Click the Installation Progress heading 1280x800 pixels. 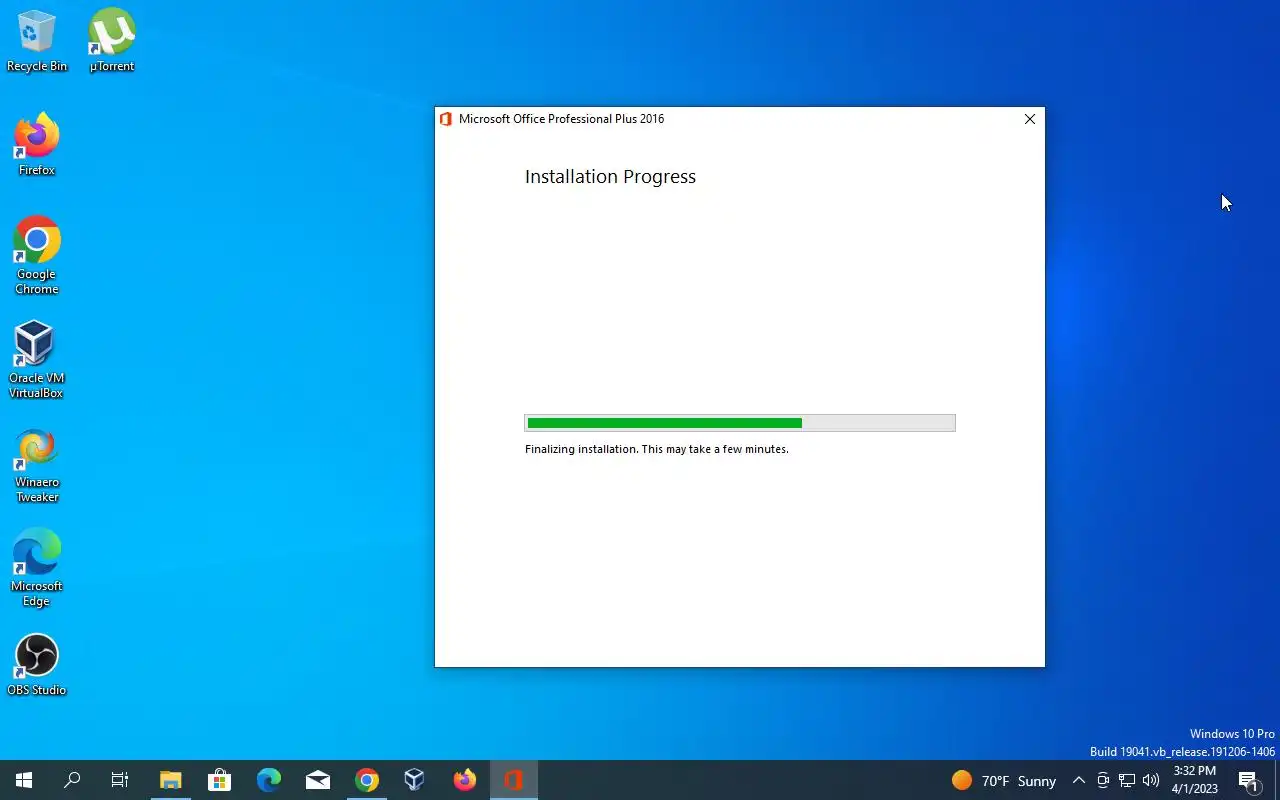click(610, 177)
